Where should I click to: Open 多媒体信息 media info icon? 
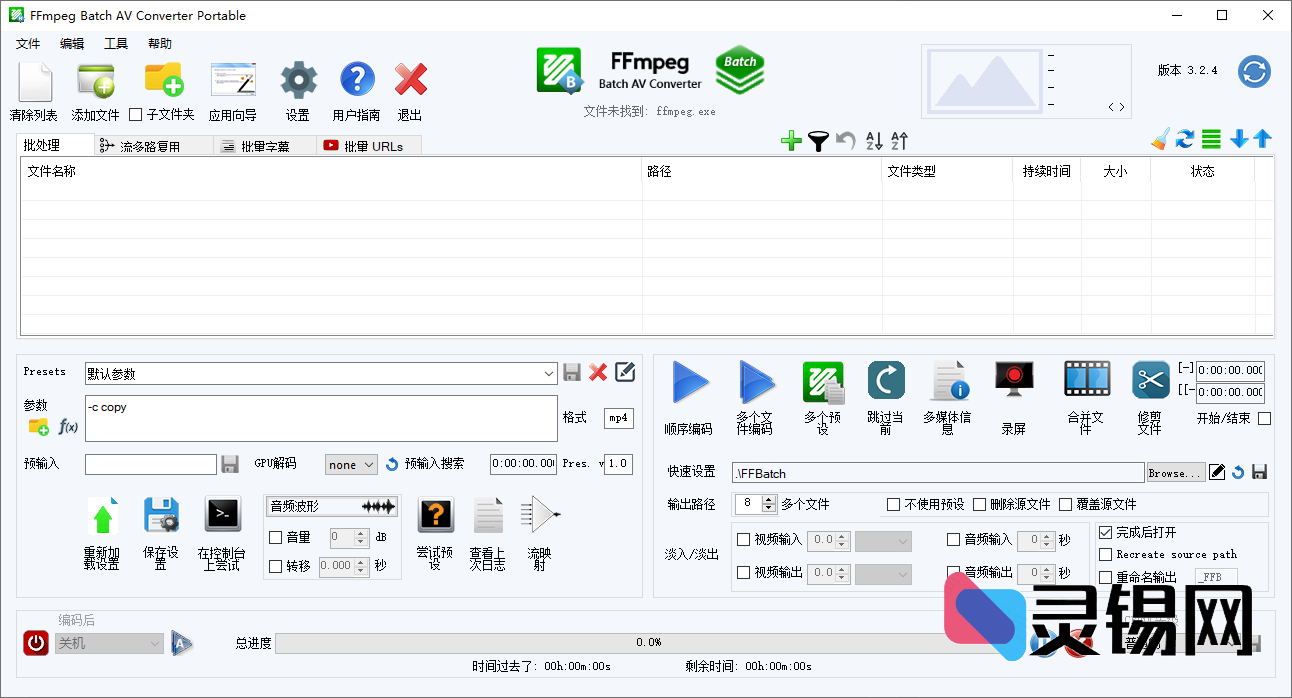tap(947, 383)
